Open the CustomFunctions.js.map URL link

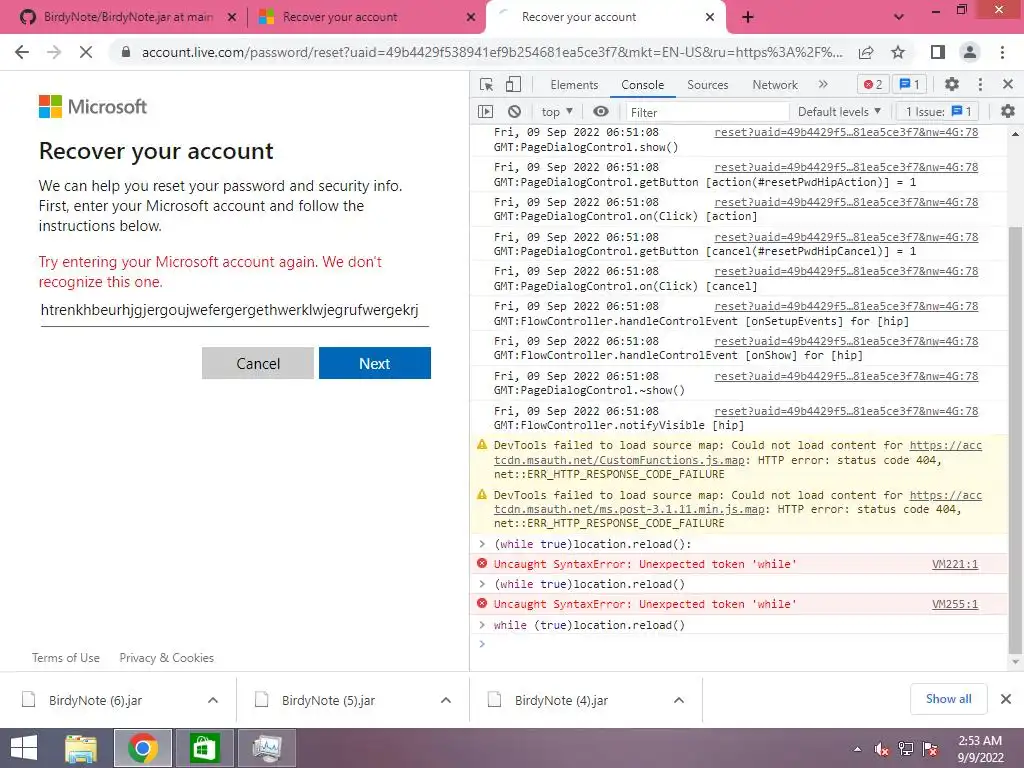tap(619, 460)
